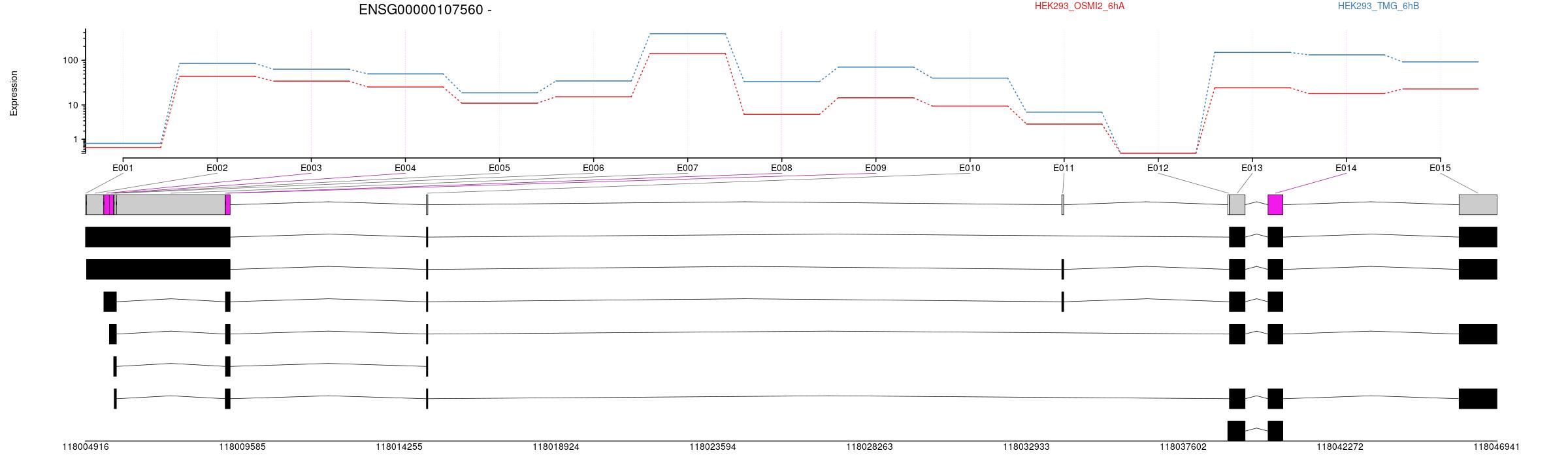1568x457 pixels.
Task: Click exon label E004
Action: pos(405,168)
